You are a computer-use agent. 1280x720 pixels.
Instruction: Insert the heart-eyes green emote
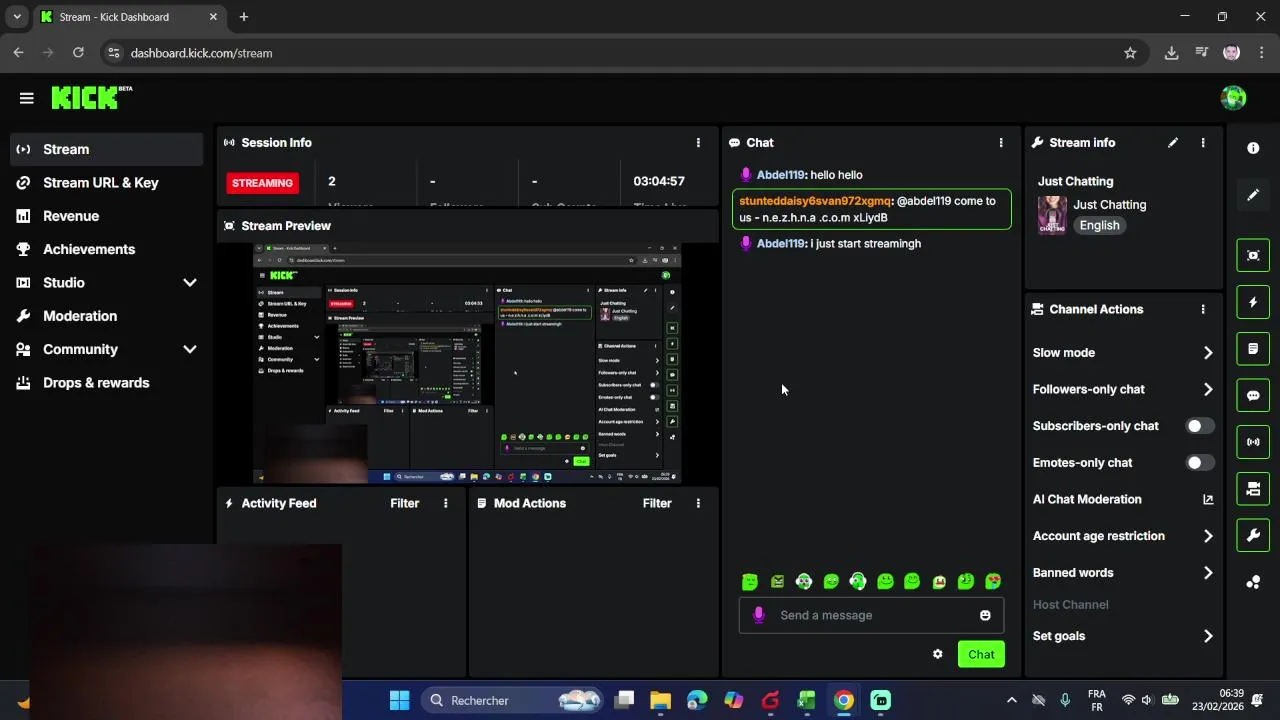coord(993,581)
